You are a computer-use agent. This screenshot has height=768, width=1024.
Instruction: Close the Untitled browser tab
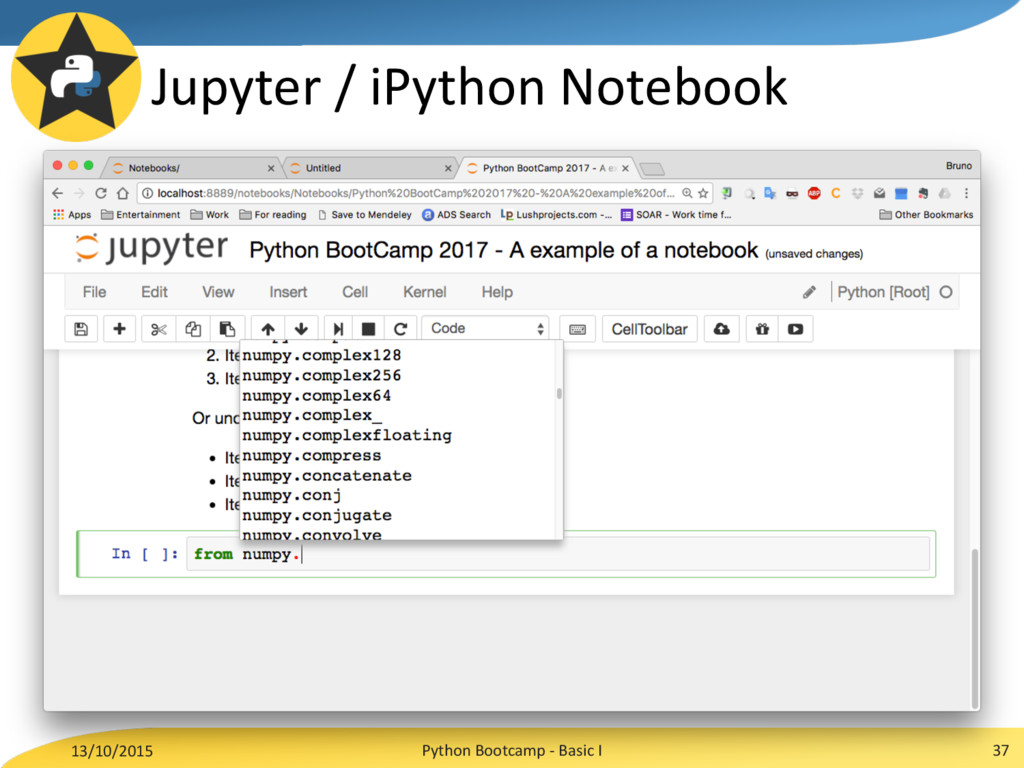[448, 168]
